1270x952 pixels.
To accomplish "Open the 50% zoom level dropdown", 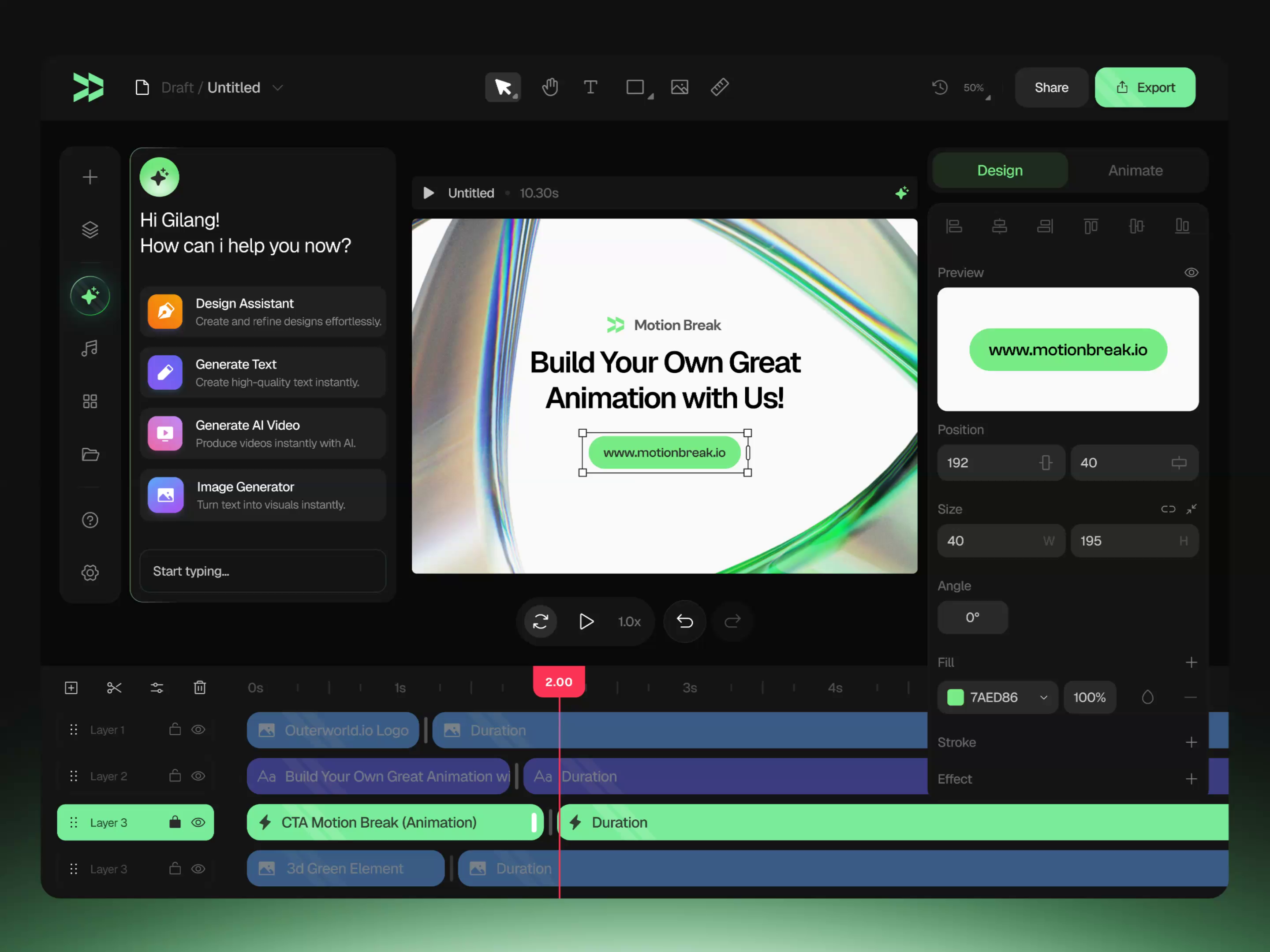I will point(977,88).
